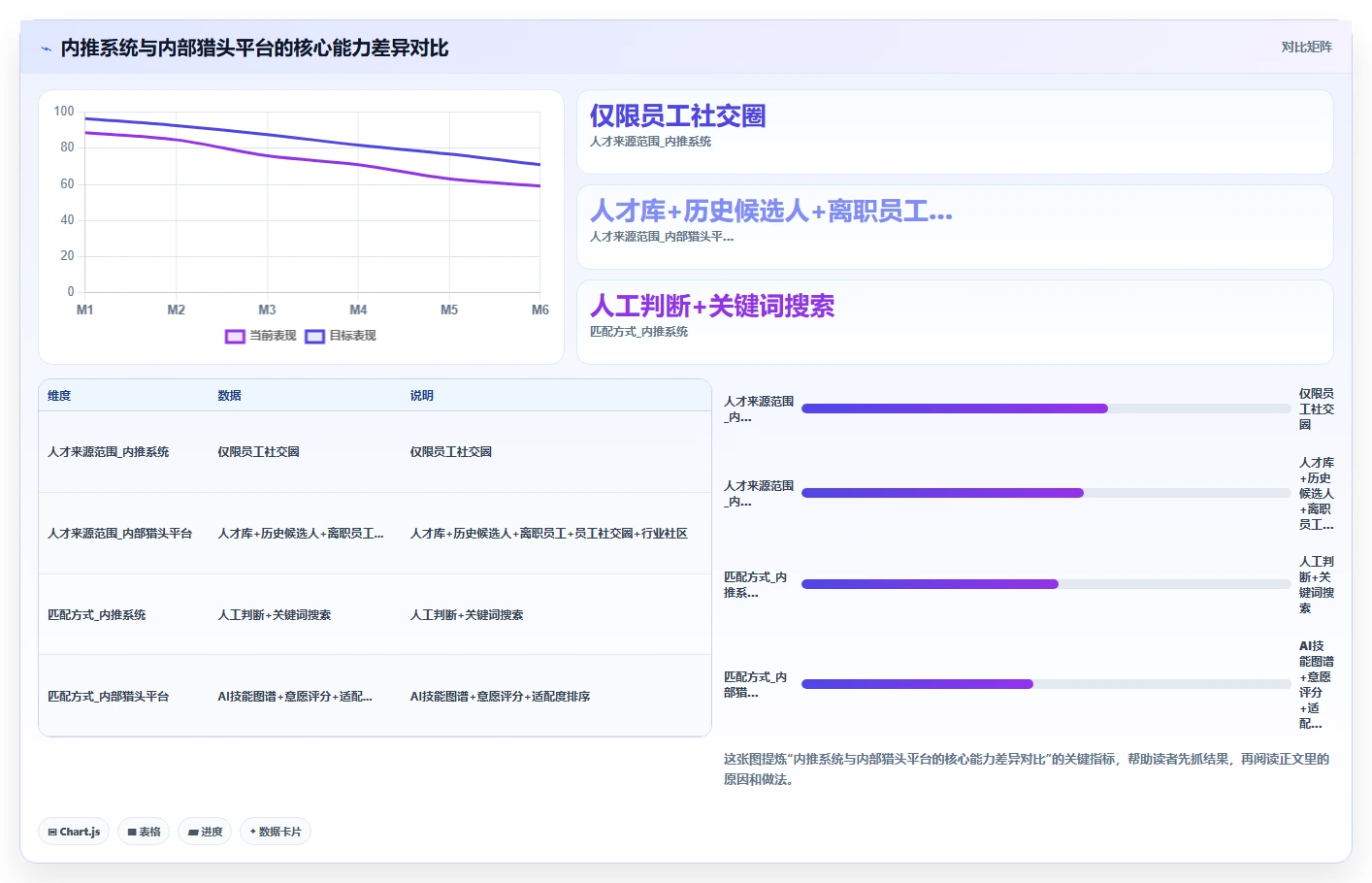The image size is (1372, 883).
Task: Click the AI技能图谱+意愿评分+适配… data cell
Action: coord(295,697)
